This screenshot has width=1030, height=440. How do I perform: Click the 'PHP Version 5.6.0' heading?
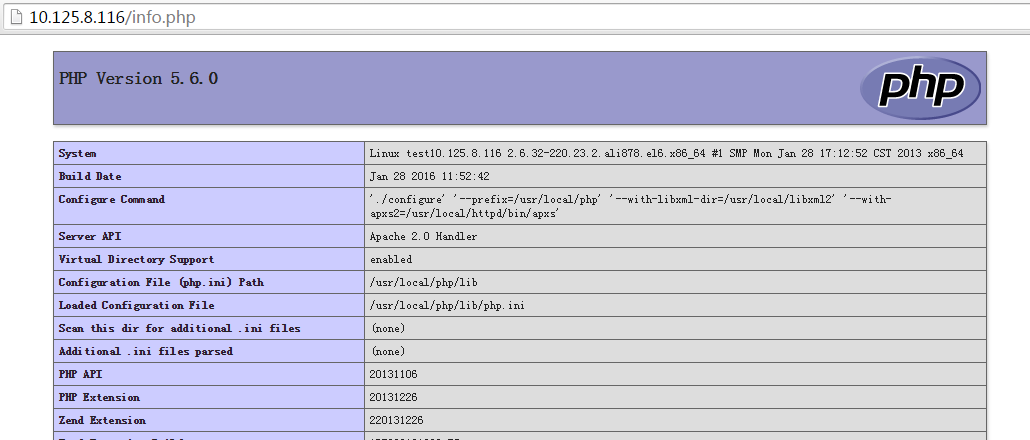[x=139, y=79]
